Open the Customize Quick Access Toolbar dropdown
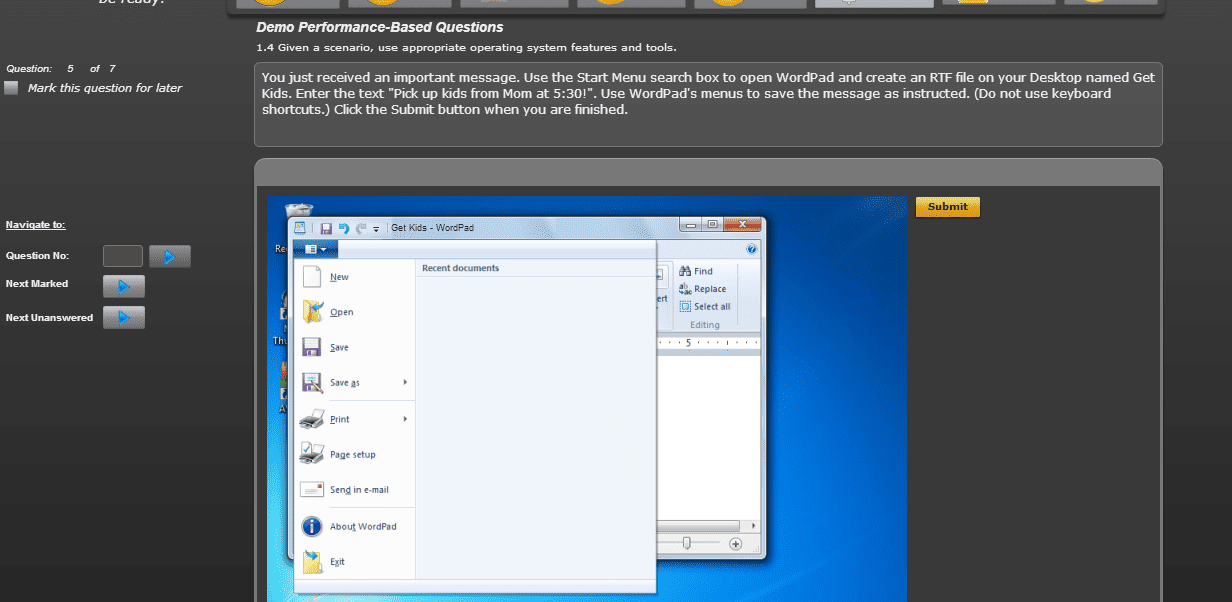The height and width of the screenshot is (602, 1232). 376,228
